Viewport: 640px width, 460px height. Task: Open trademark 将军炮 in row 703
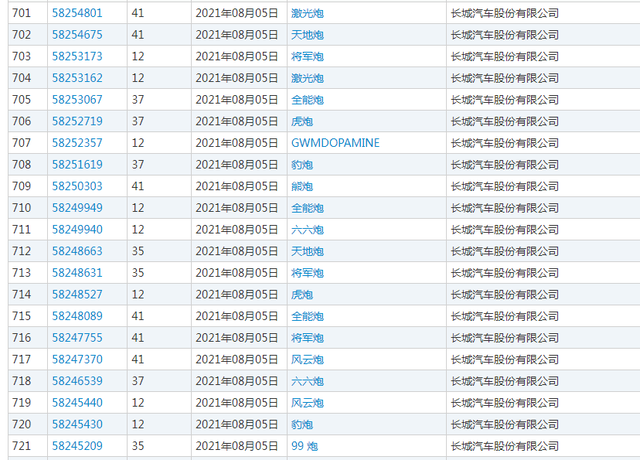point(307,56)
